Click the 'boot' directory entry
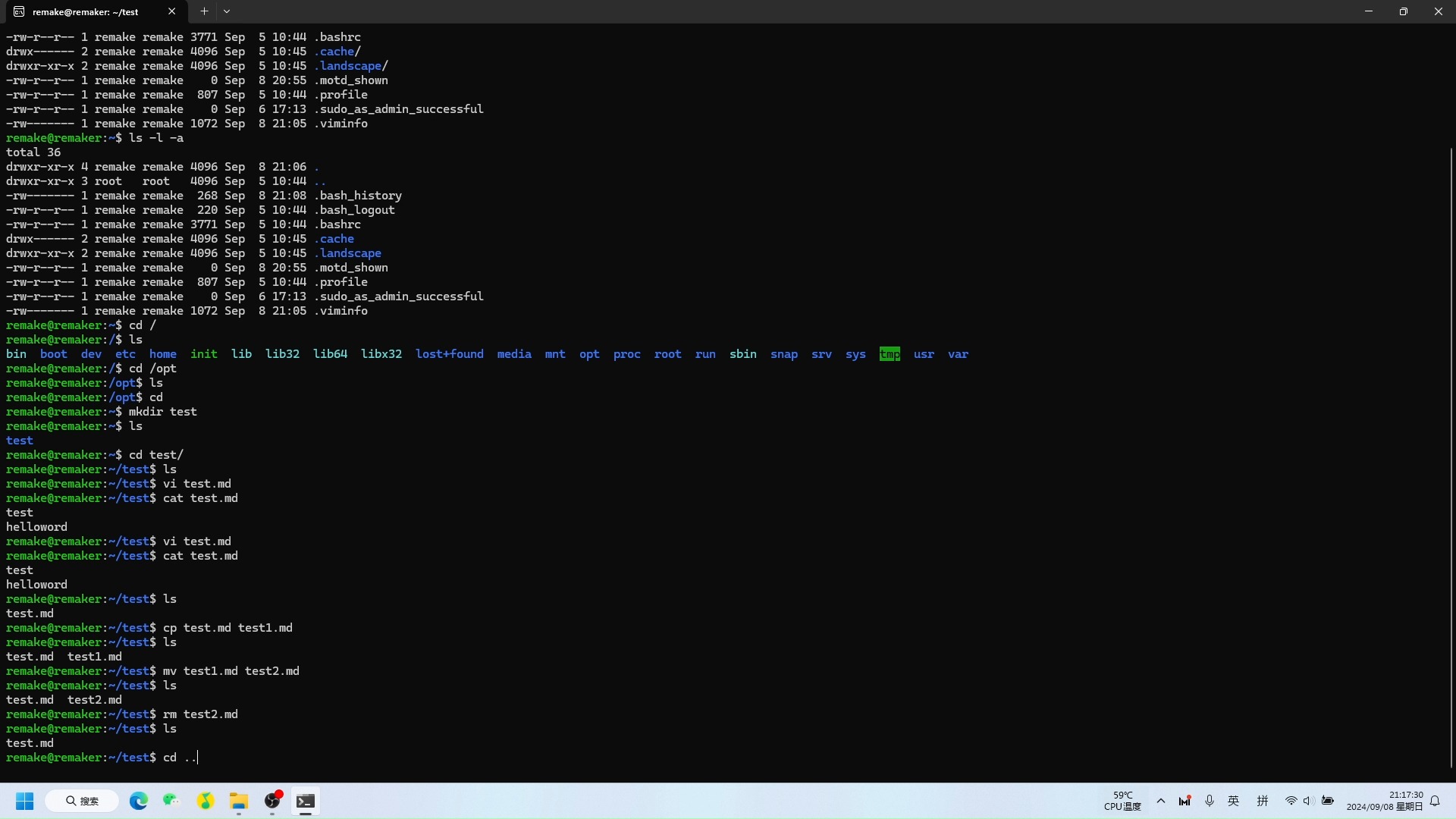 point(54,354)
